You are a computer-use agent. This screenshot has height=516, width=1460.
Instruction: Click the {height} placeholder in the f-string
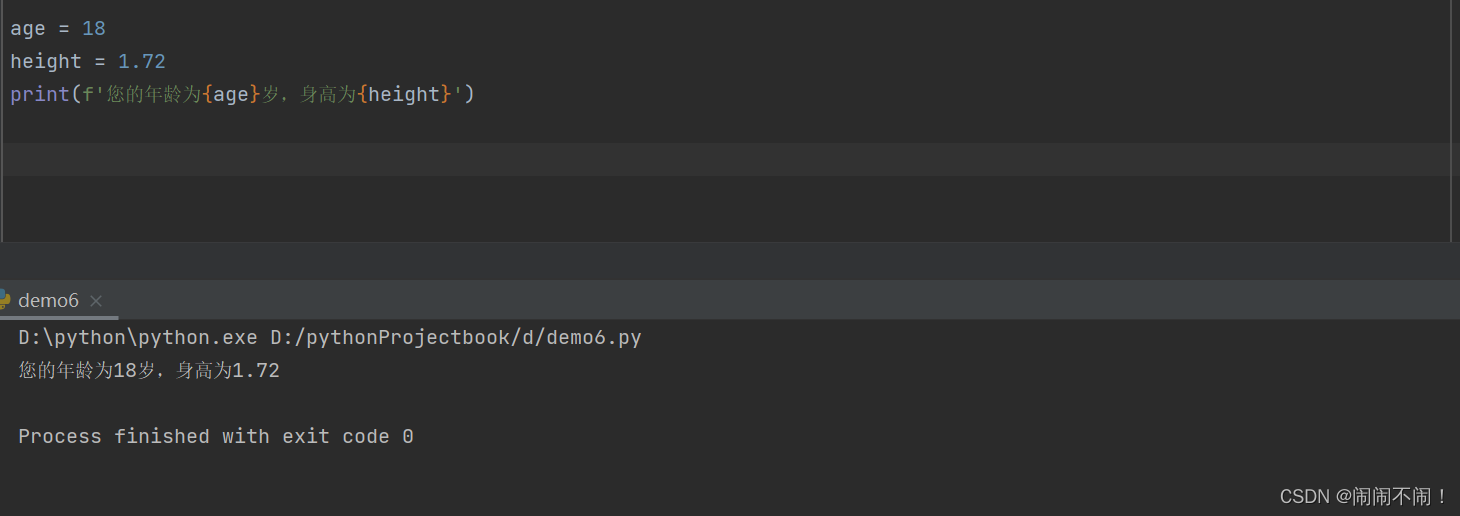[x=404, y=94]
